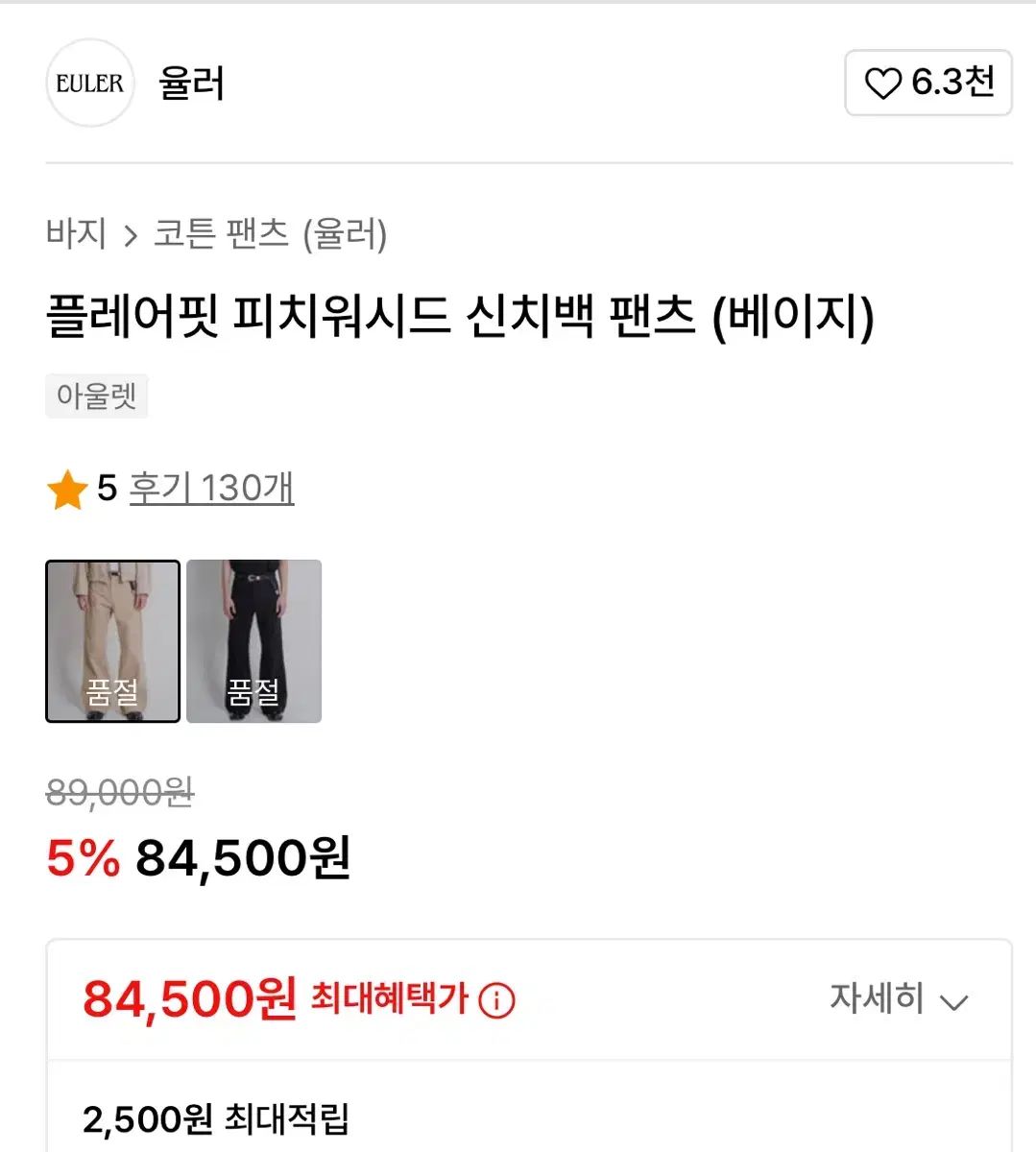Open the 후기 130개 reviews link
Screen dimensions: 1036x1152
point(211,489)
